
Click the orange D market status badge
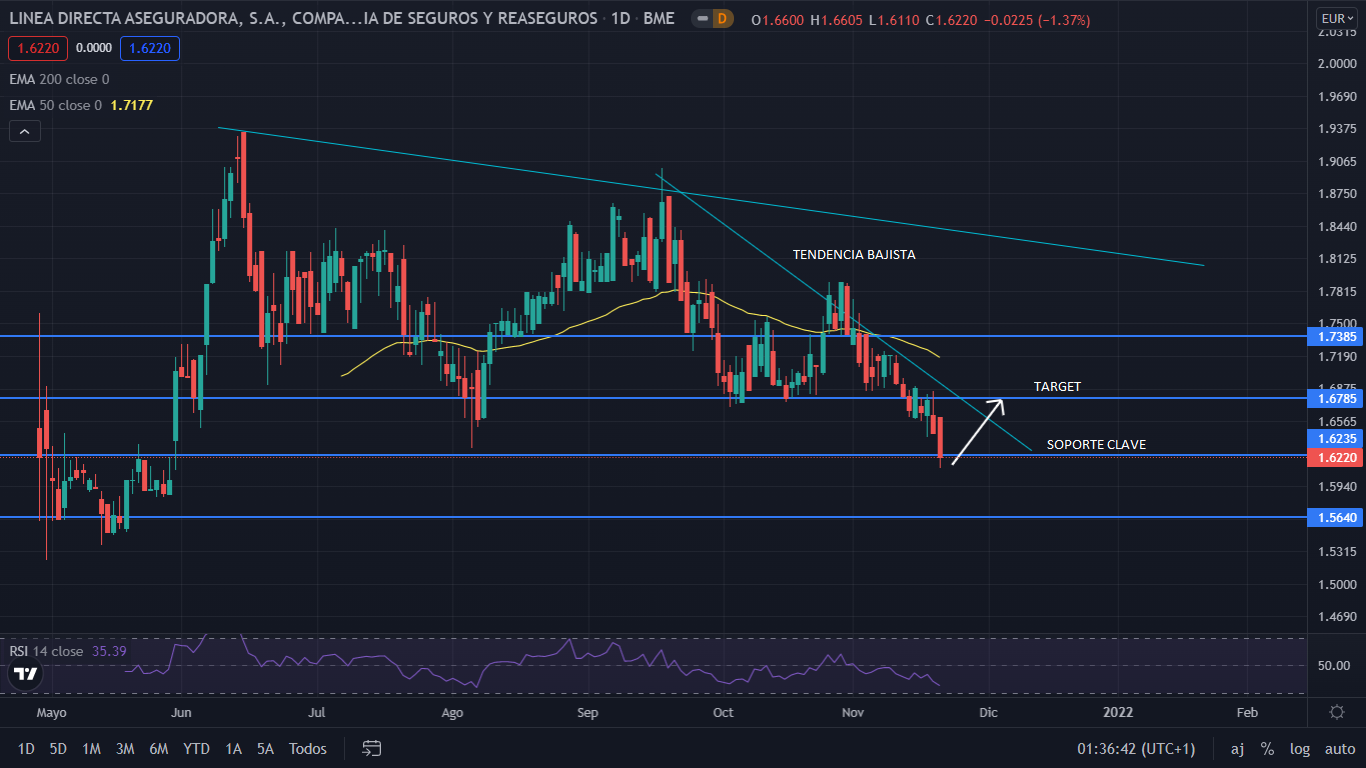tap(724, 19)
